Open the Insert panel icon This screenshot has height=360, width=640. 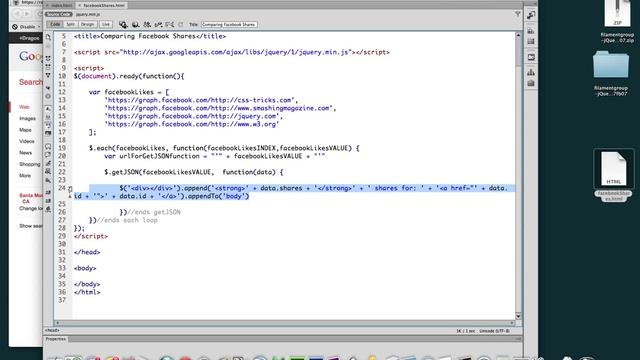coord(531,15)
